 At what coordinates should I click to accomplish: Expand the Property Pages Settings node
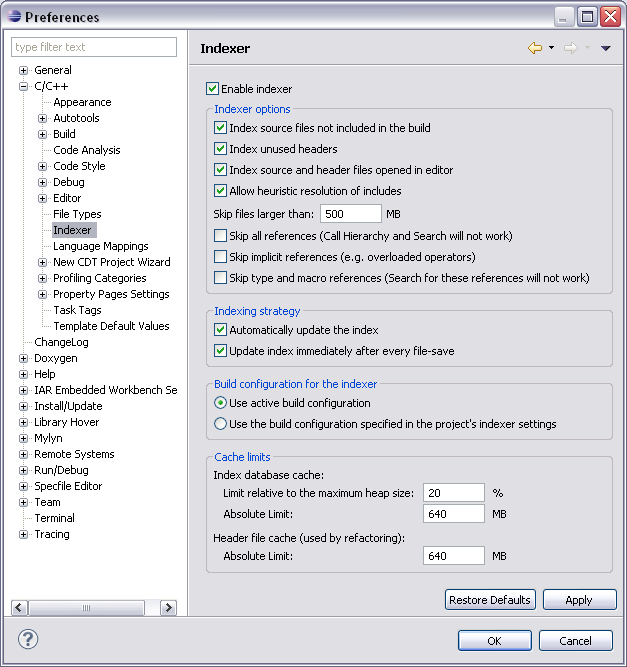(x=42, y=294)
